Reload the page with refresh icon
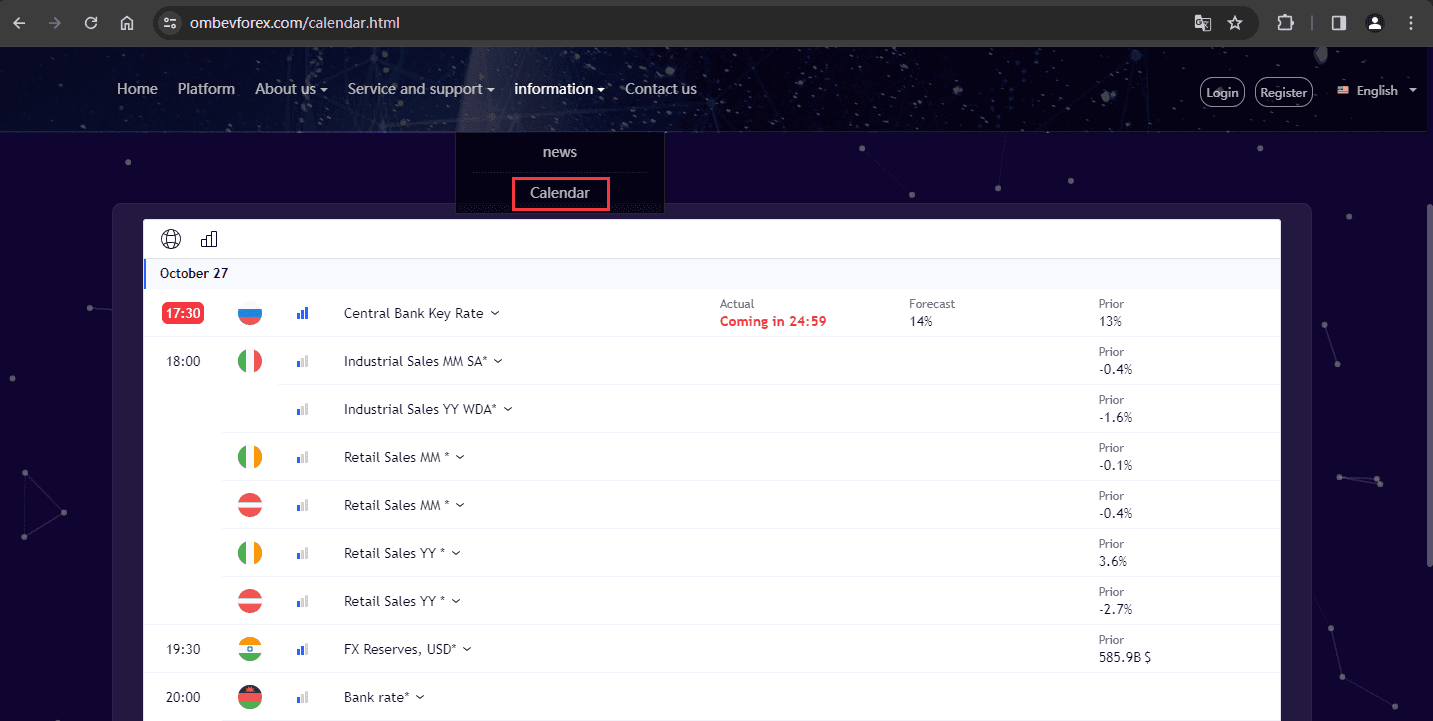 91,22
